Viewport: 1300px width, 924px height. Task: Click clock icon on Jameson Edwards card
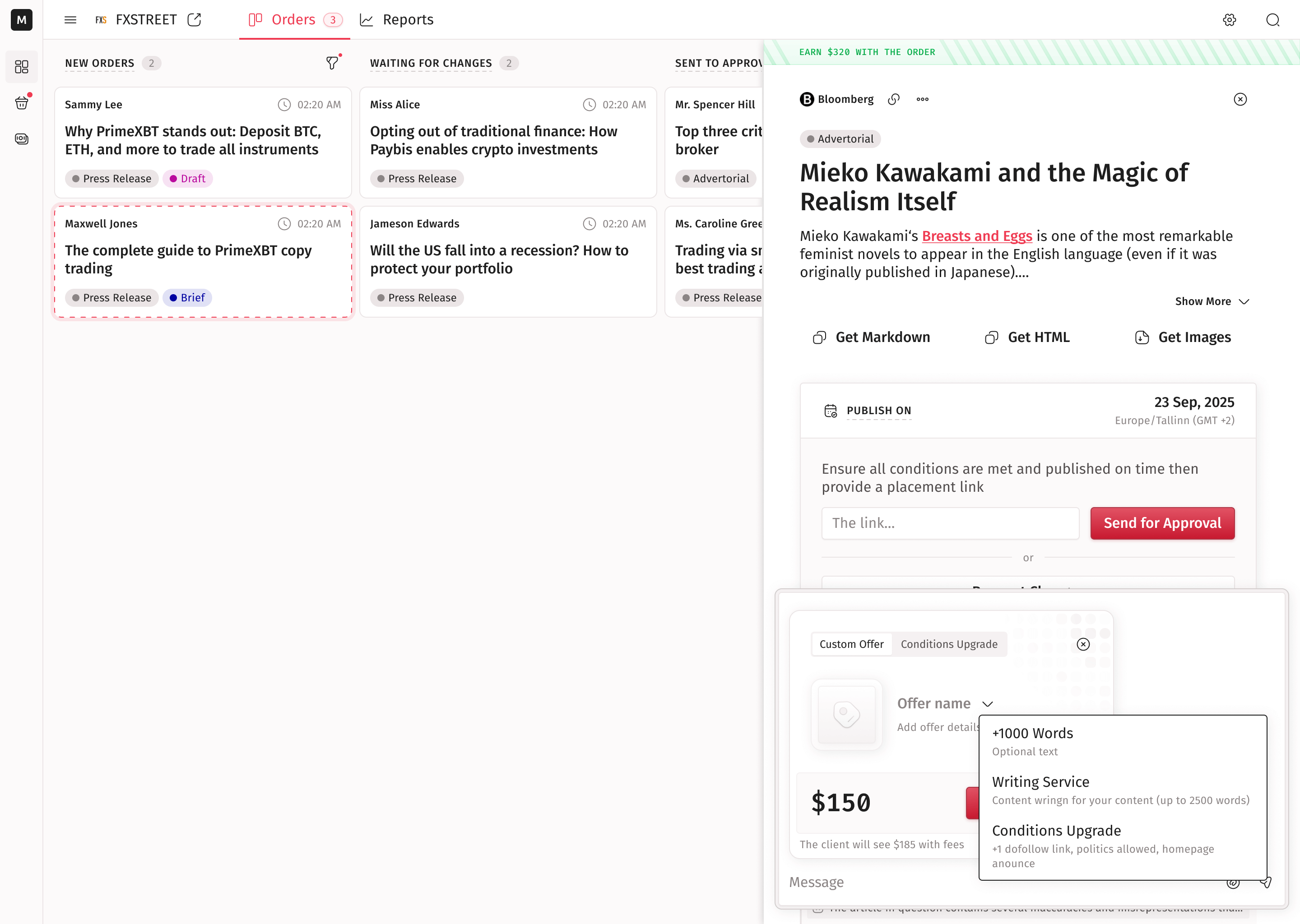point(589,224)
